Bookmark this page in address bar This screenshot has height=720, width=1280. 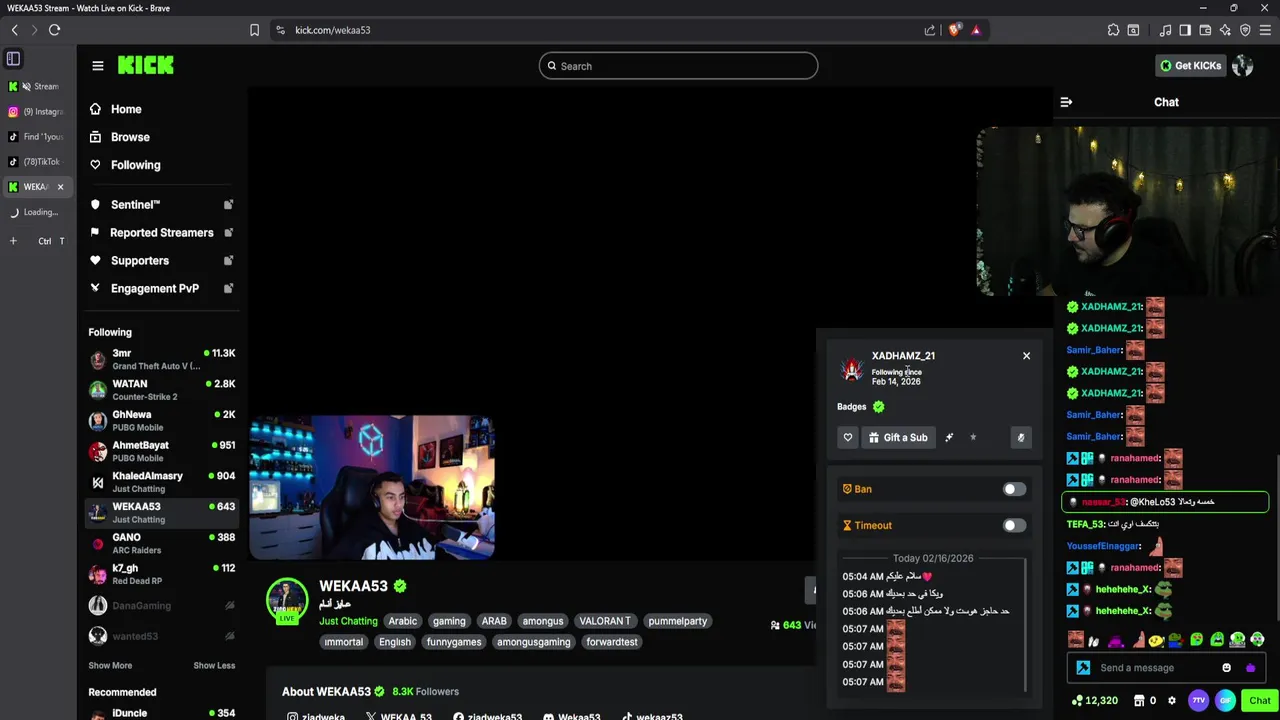pos(255,30)
